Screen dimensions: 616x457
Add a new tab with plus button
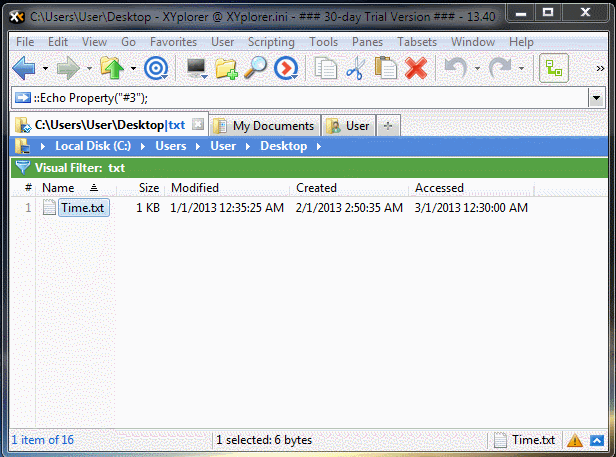388,126
